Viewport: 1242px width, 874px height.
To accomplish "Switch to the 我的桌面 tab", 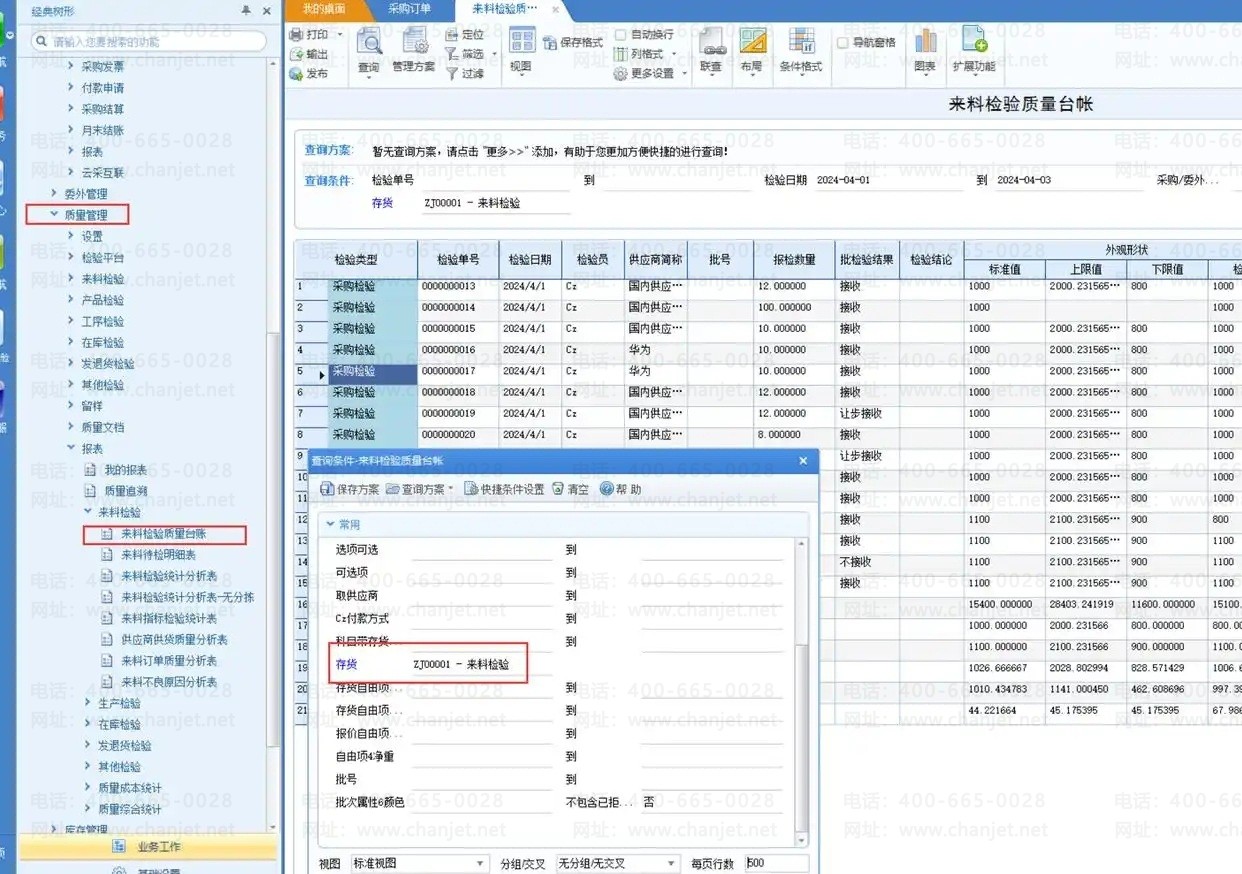I will [x=324, y=9].
